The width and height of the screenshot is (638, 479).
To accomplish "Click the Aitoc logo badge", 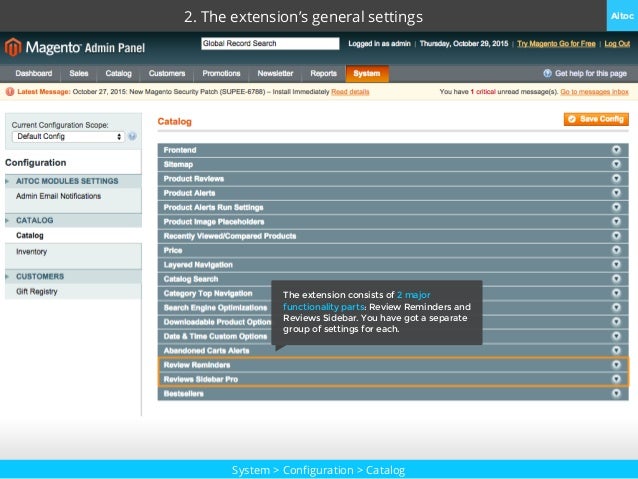I will tap(622, 15).
